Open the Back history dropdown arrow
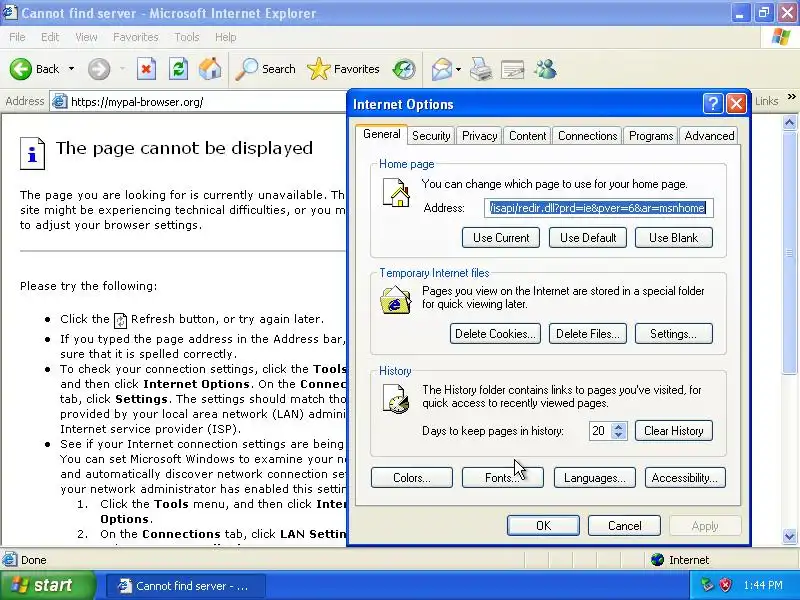800x600 pixels. [x=71, y=69]
